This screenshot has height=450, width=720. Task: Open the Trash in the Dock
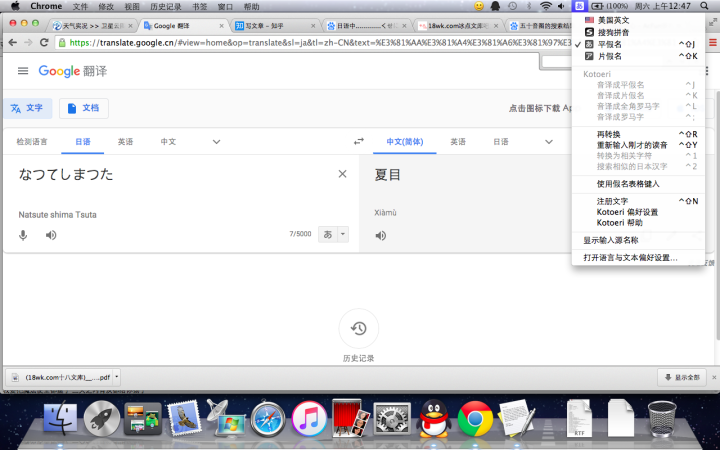pyautogui.click(x=662, y=418)
